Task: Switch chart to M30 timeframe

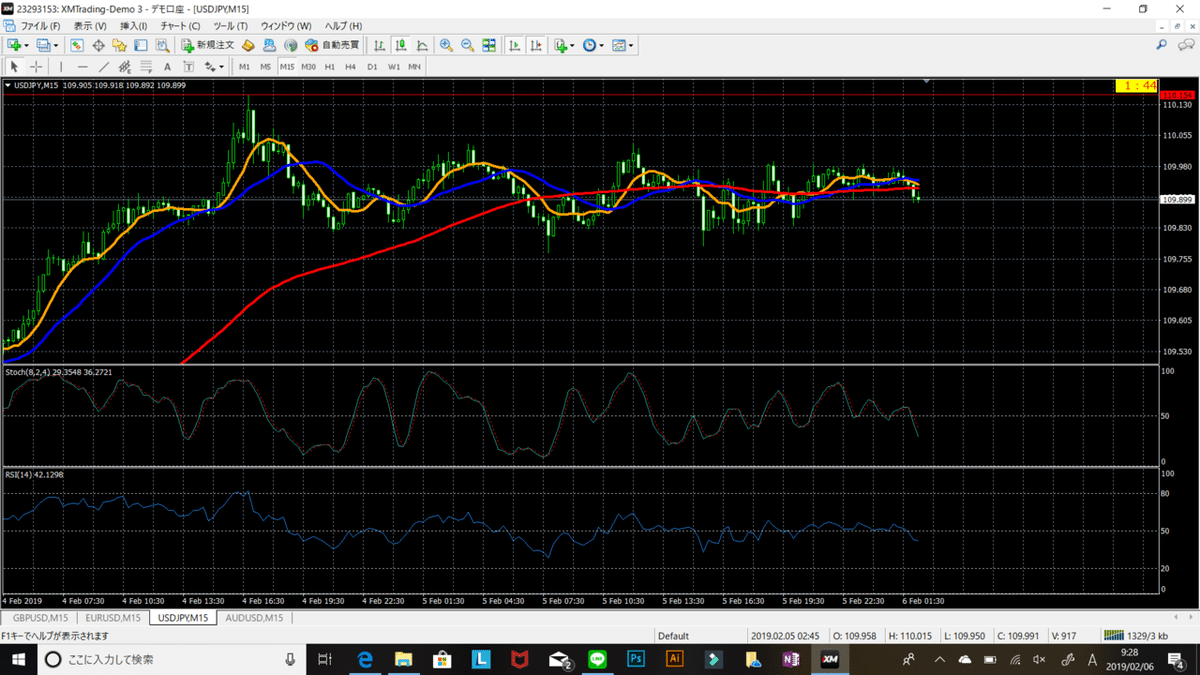Action: point(308,66)
